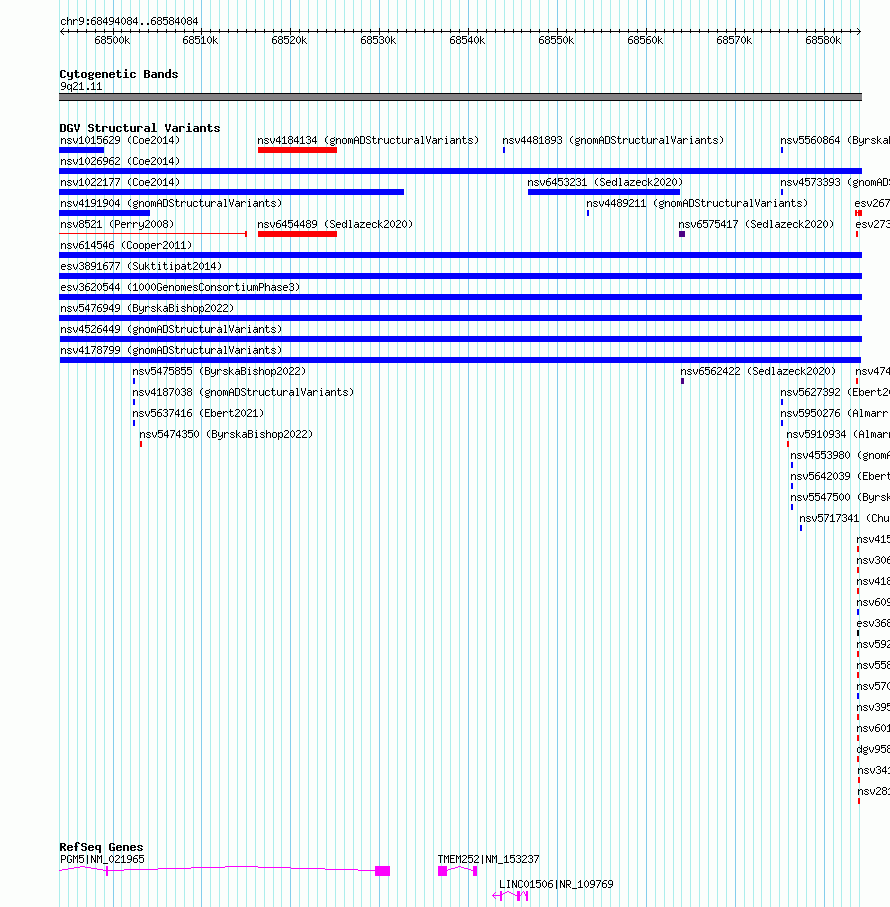Select esv3620544 (1000GenomesConsortiumPhase3) label
The height and width of the screenshot is (907, 890).
(180, 287)
